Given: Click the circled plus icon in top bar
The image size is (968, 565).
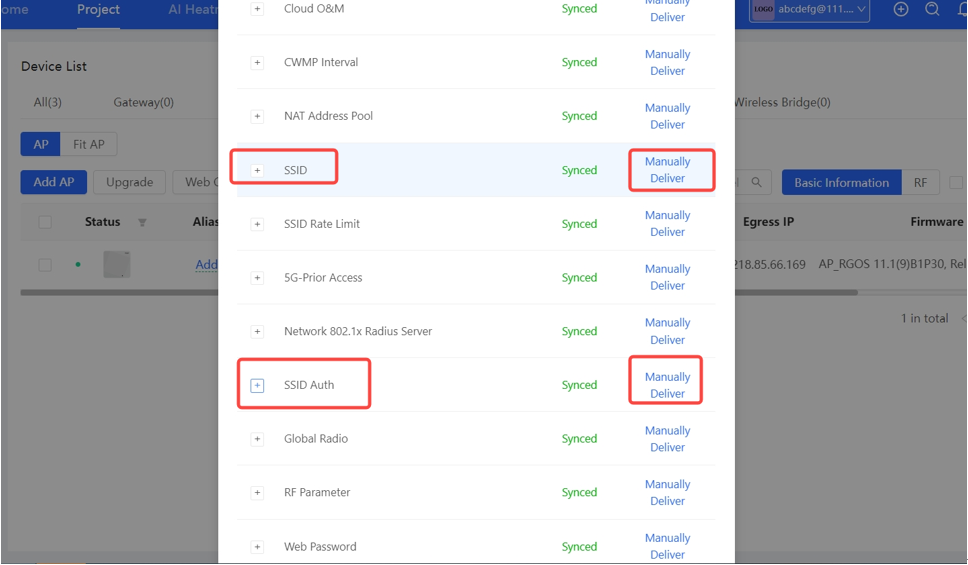Looking at the screenshot, I should coord(901,9).
